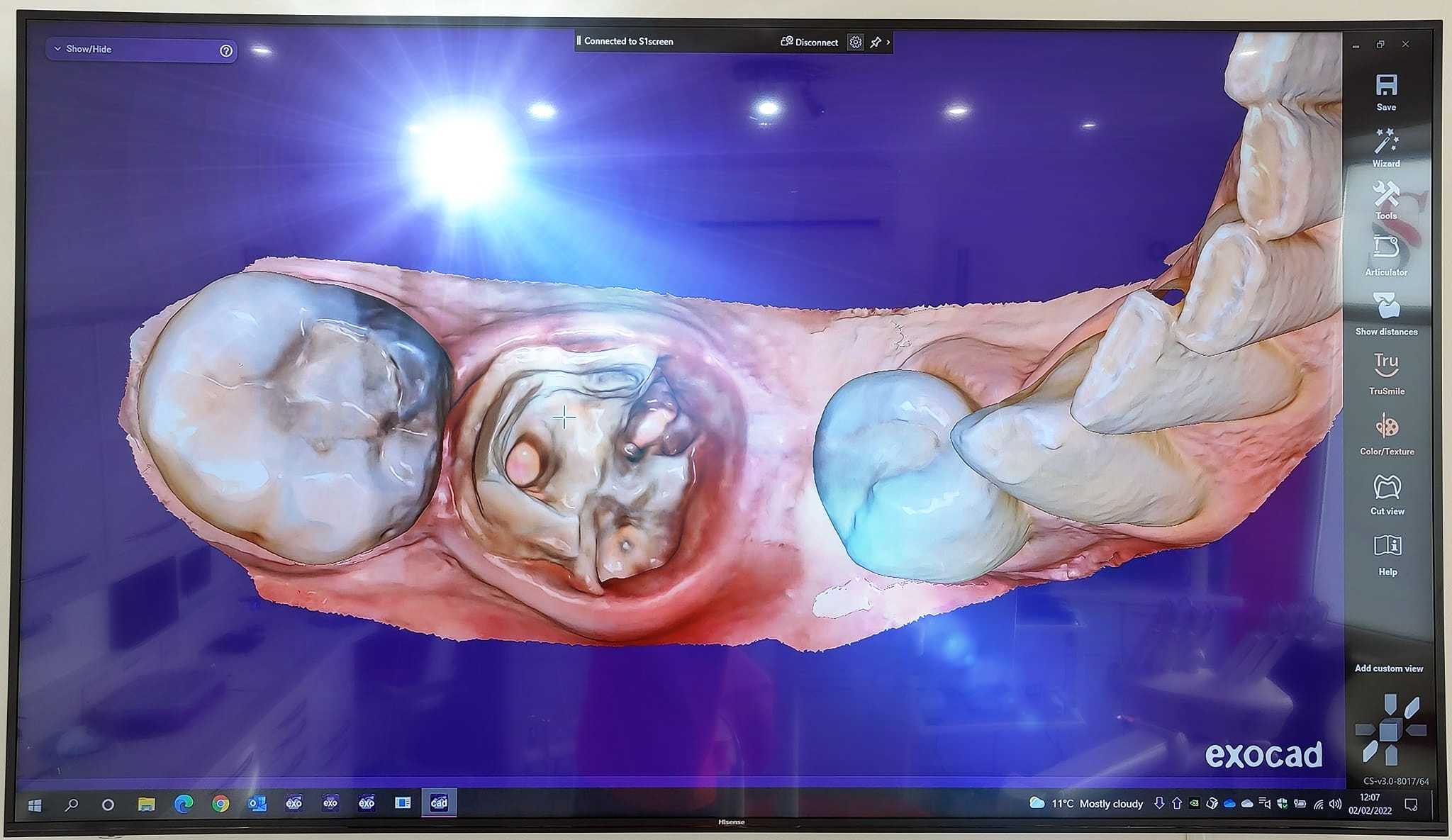Pin the remote connection bar
The image size is (1452, 840).
coord(876,42)
